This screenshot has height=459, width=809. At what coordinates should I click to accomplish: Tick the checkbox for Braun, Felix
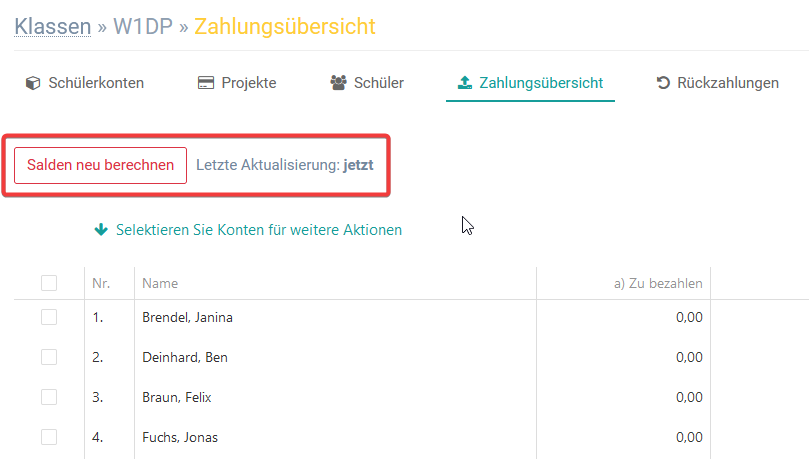pos(49,397)
